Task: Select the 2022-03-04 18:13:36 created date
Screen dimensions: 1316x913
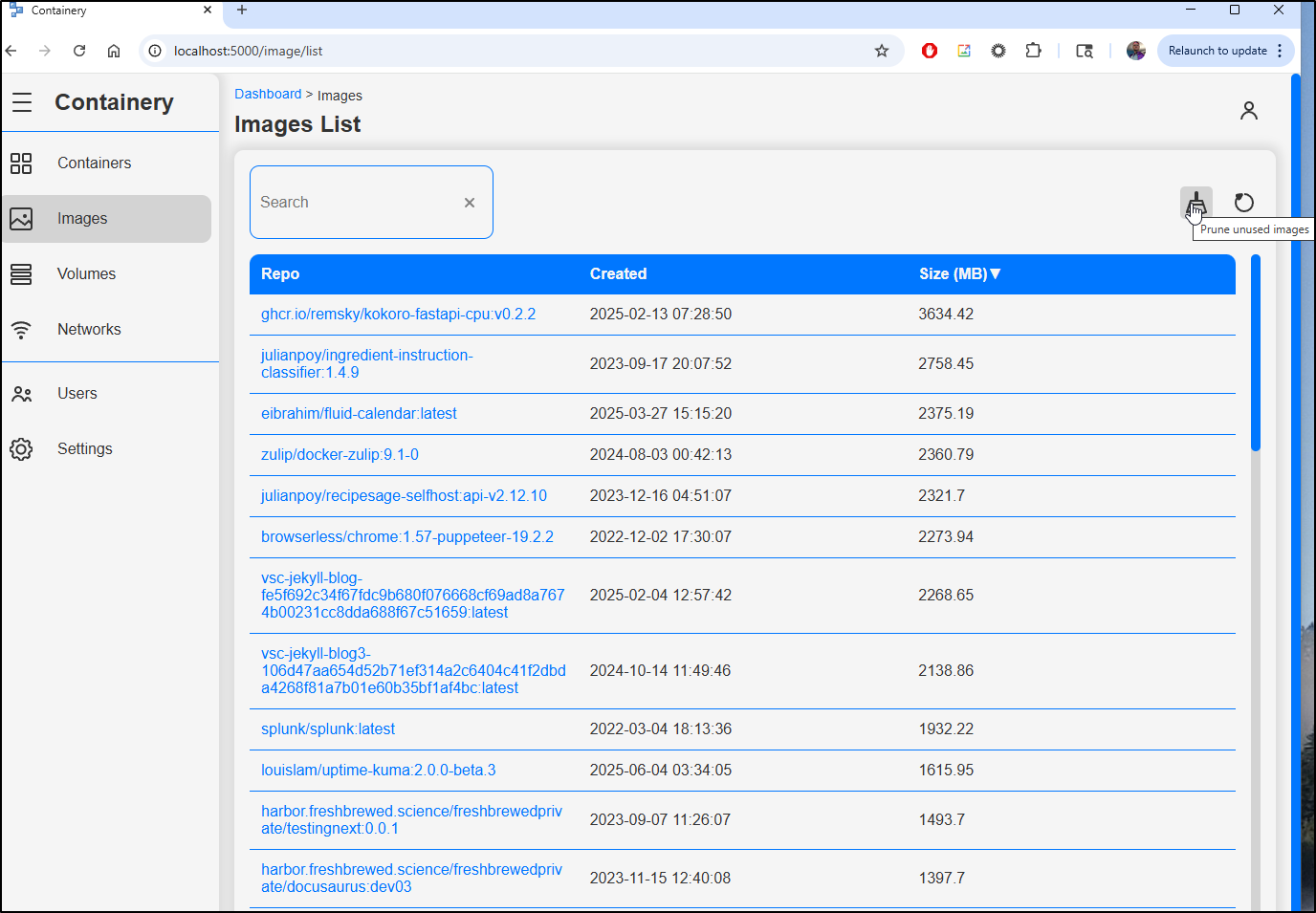Action: tap(661, 729)
